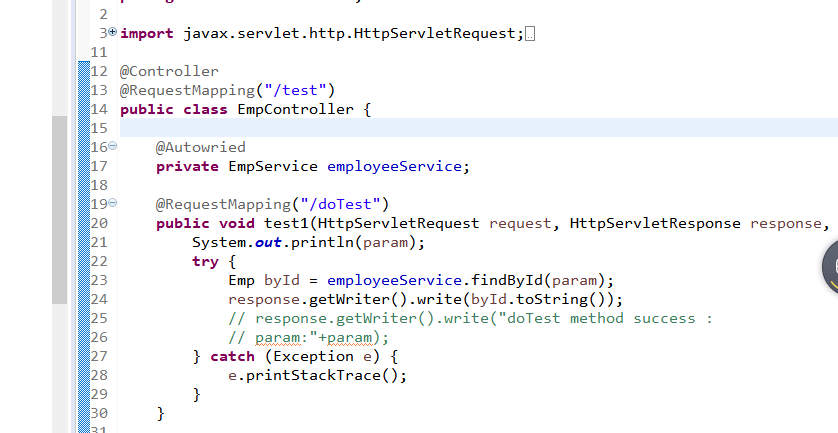Click the Emp type on line 23

click(x=242, y=281)
